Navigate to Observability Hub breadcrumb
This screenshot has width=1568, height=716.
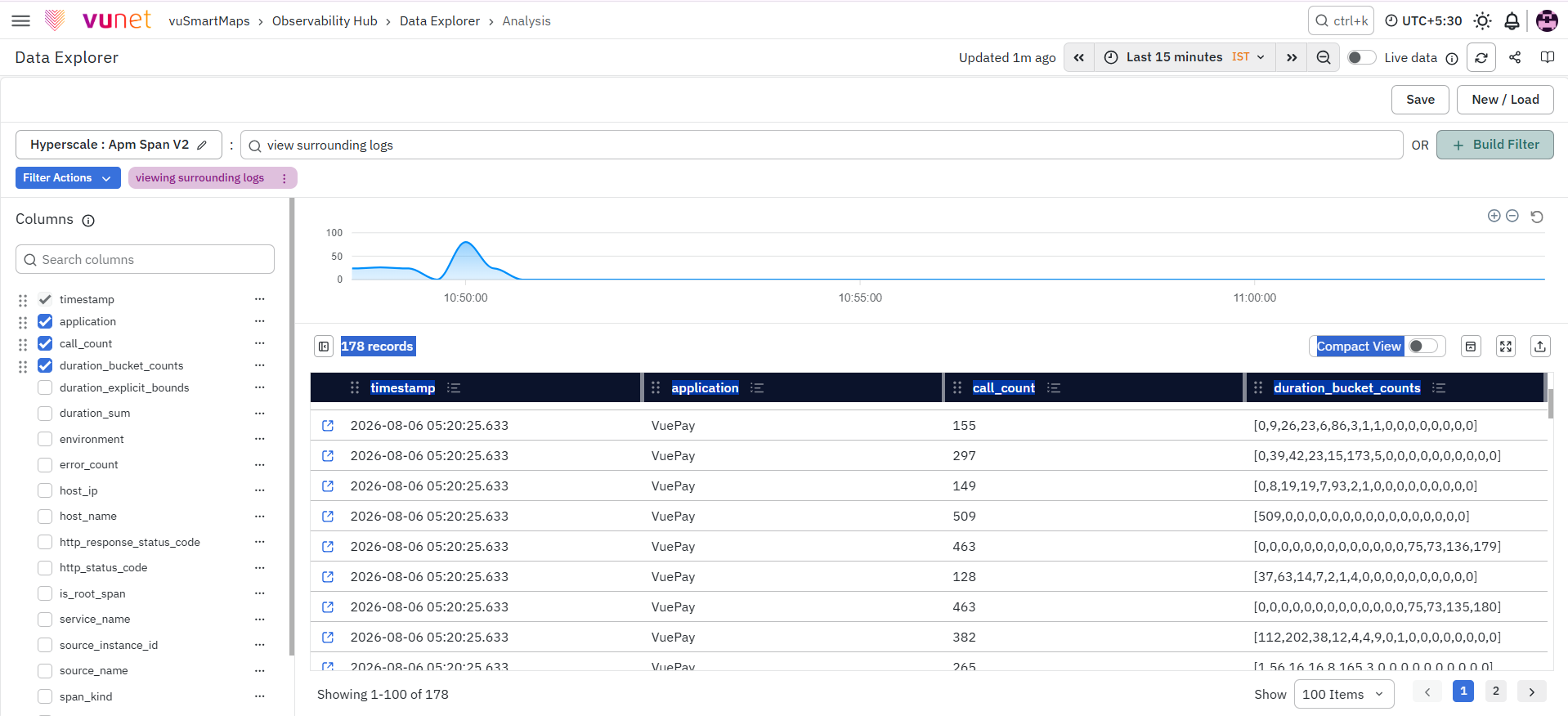coord(325,21)
